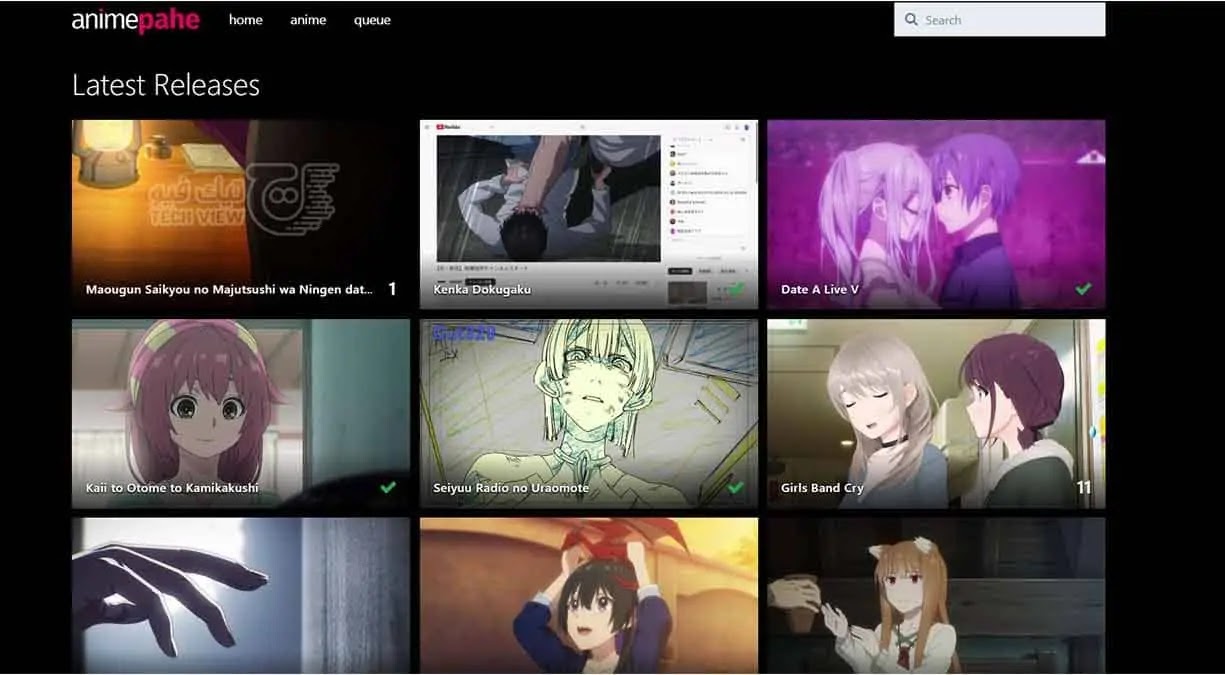This screenshot has width=1225, height=675.
Task: Open the Seiyuu Radio no Uraomote thumbnail
Action: (588, 413)
